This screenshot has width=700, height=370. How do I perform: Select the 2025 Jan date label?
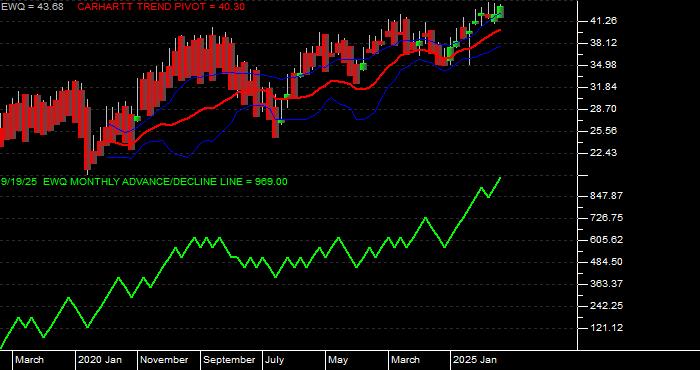pos(475,360)
